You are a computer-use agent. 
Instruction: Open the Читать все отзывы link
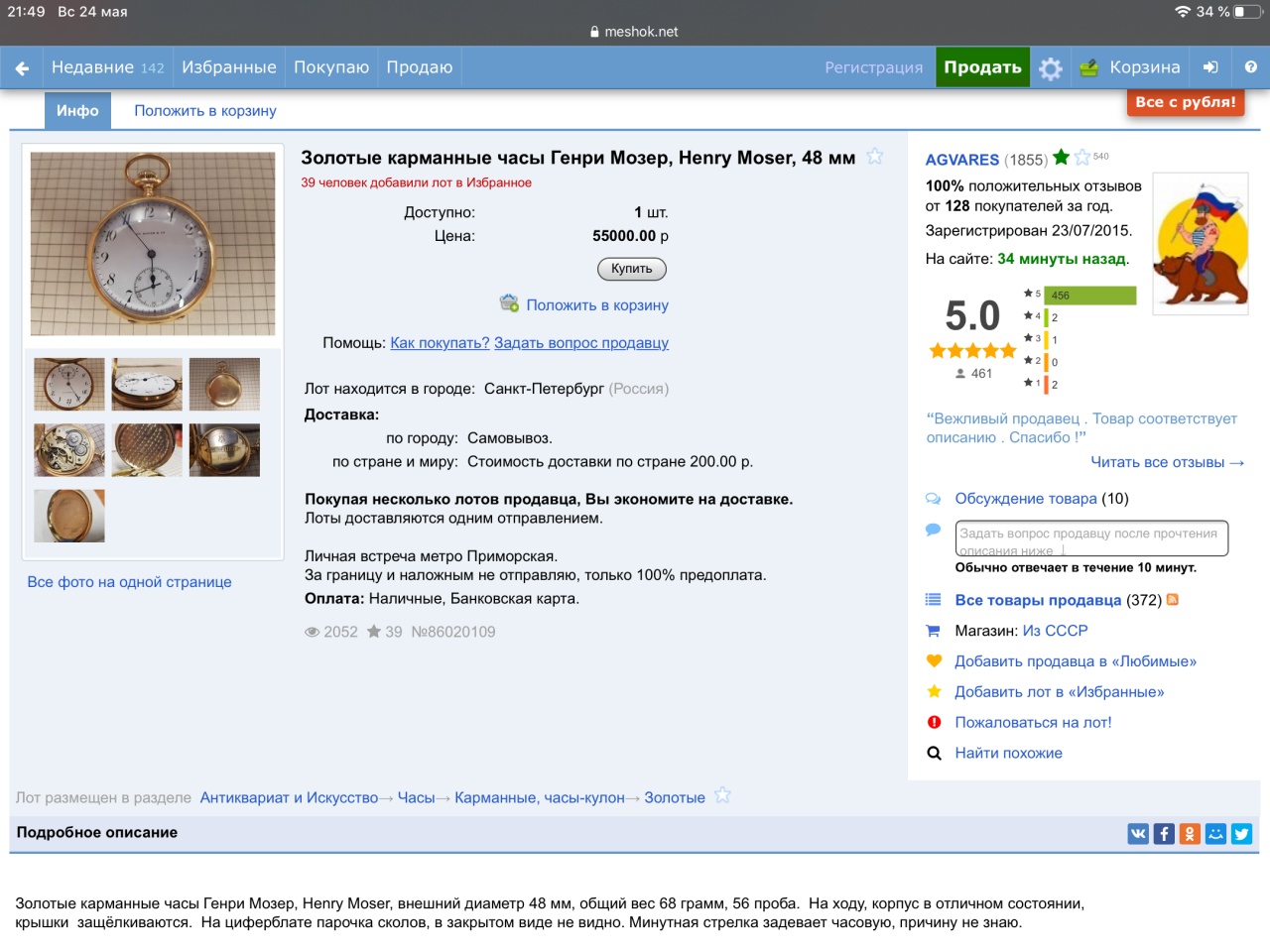tap(1167, 462)
